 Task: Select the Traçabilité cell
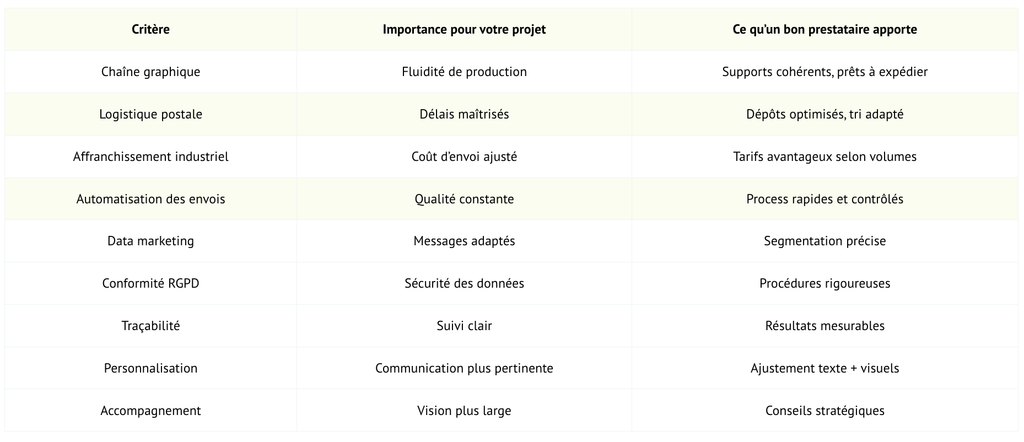(150, 326)
